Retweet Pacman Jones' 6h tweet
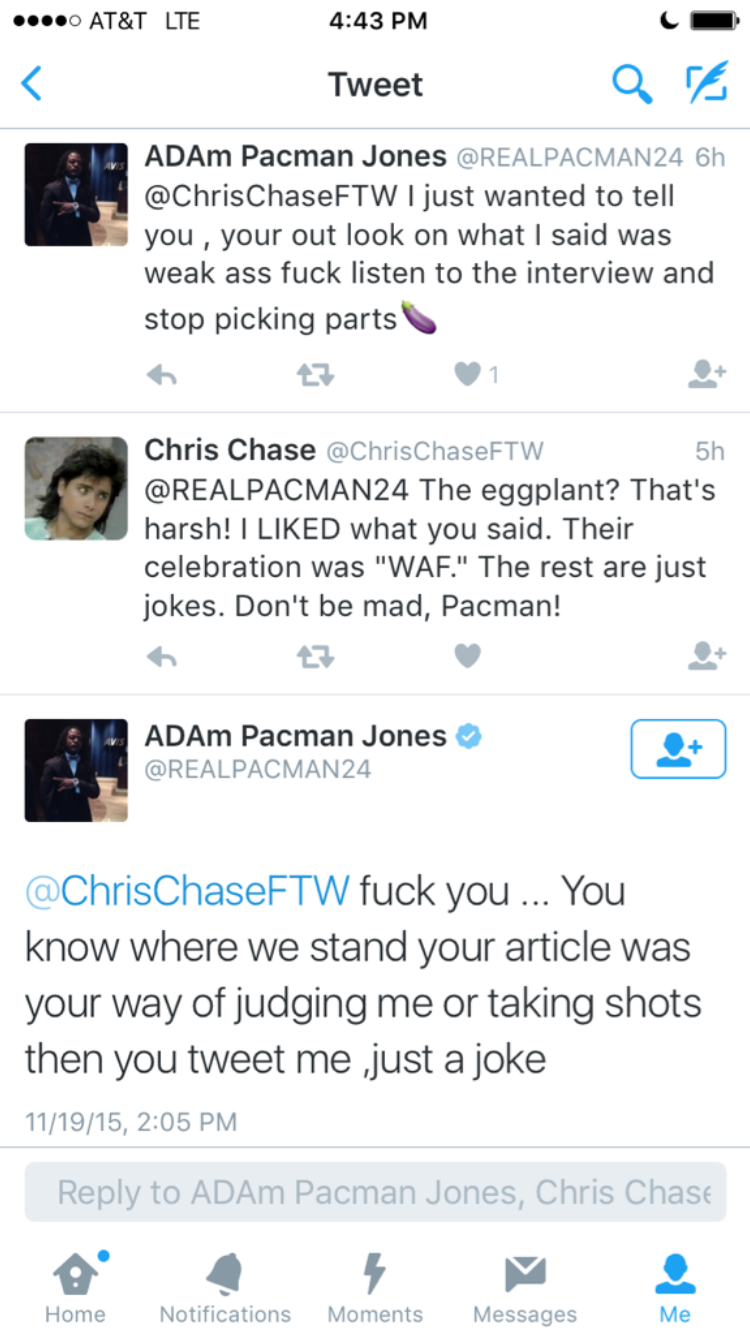Viewport: 750px width, 1334px height. pyautogui.click(x=315, y=375)
